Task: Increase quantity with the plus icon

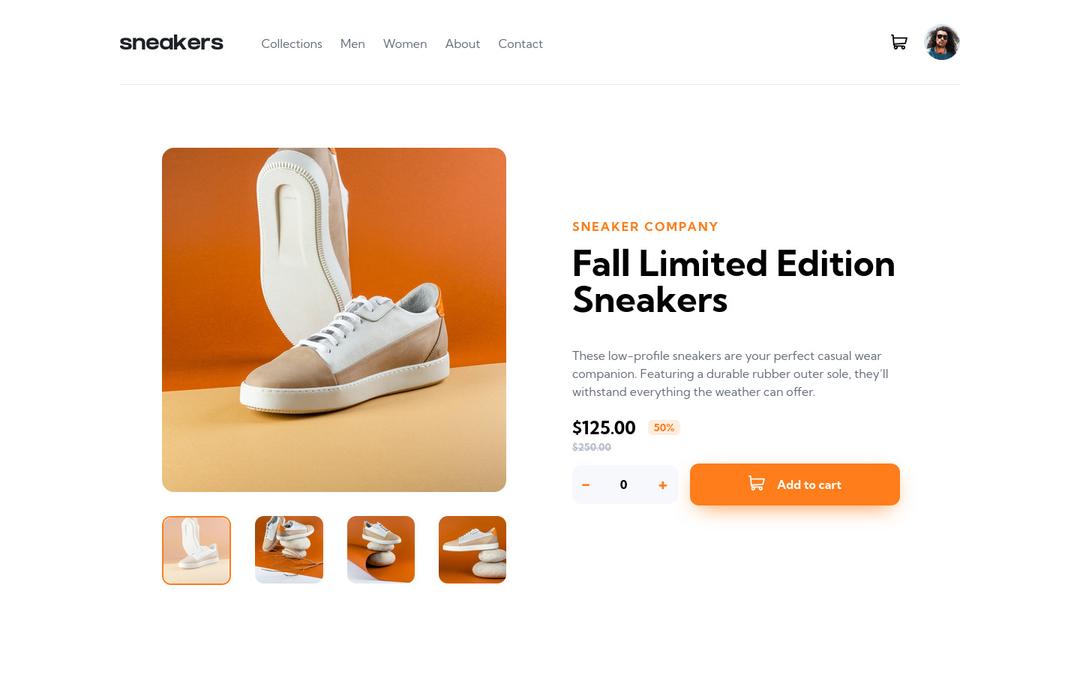Action: click(x=663, y=485)
